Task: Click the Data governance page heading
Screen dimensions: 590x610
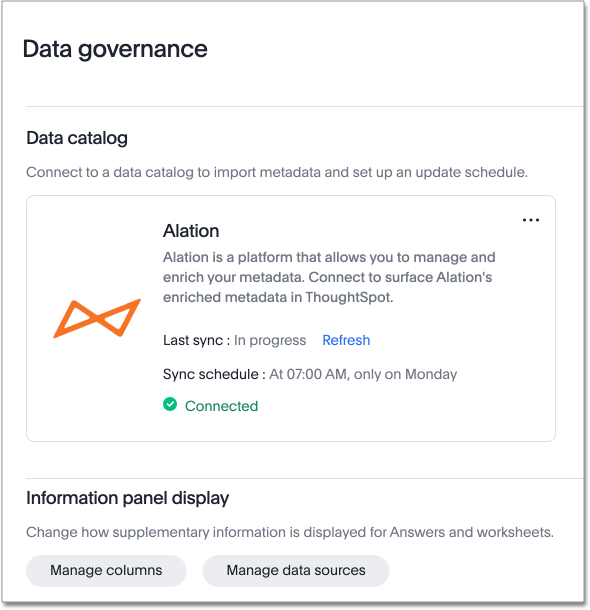Action: (115, 49)
